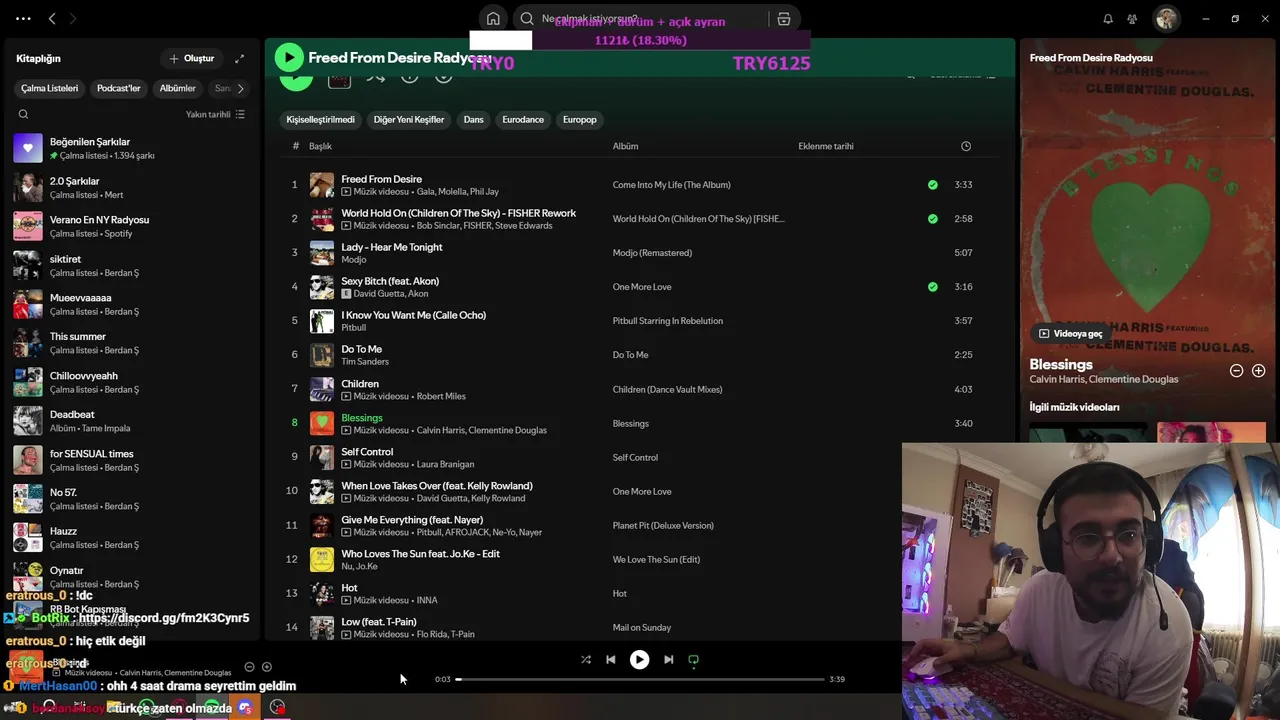Sort tracks by Eklenme tarihi column
The width and height of the screenshot is (1280, 720).
coord(826,146)
